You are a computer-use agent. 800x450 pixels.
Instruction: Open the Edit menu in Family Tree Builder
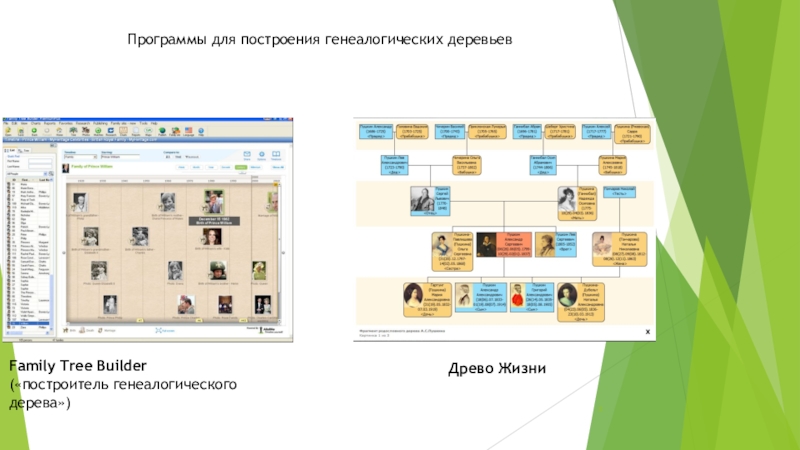[x=14, y=123]
